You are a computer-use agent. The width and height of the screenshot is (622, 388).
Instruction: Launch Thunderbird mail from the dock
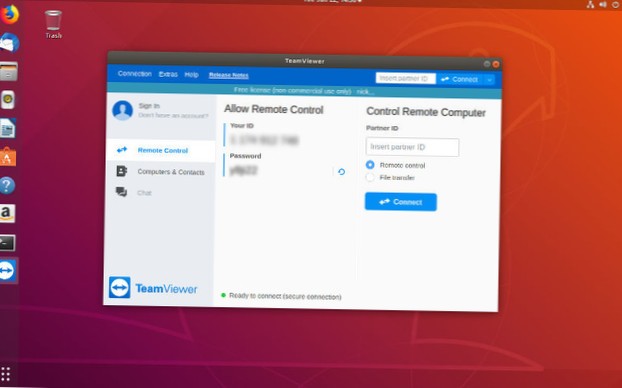tap(9, 42)
